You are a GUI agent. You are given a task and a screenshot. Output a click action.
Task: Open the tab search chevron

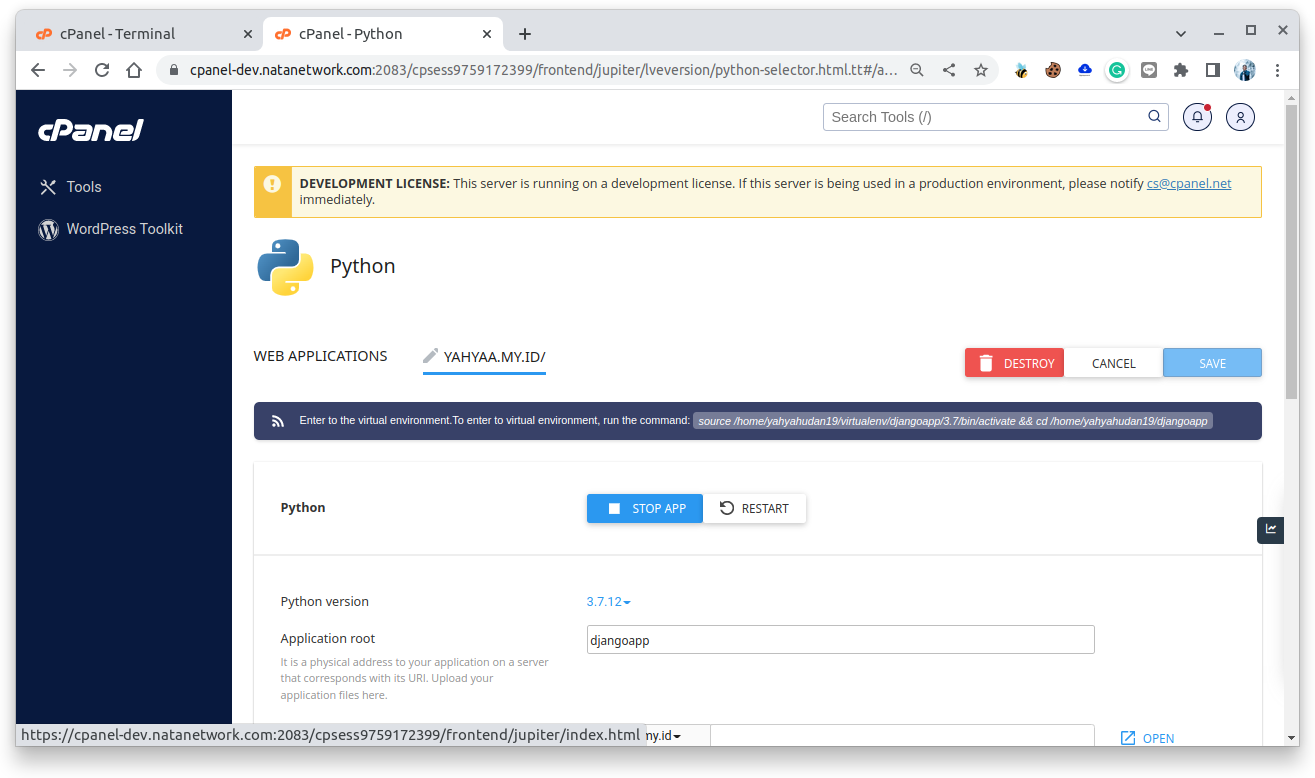pos(1181,33)
